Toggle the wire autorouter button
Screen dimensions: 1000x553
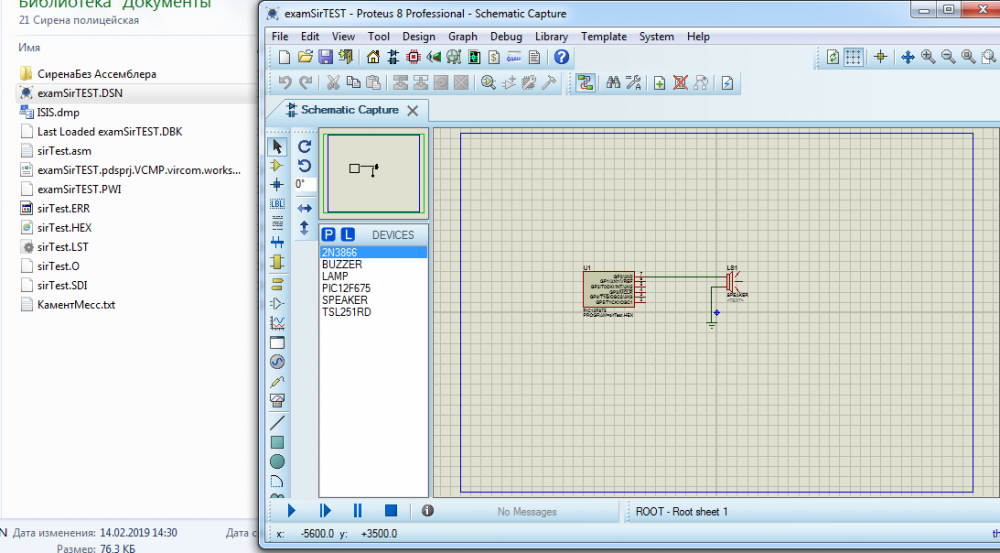tap(586, 83)
